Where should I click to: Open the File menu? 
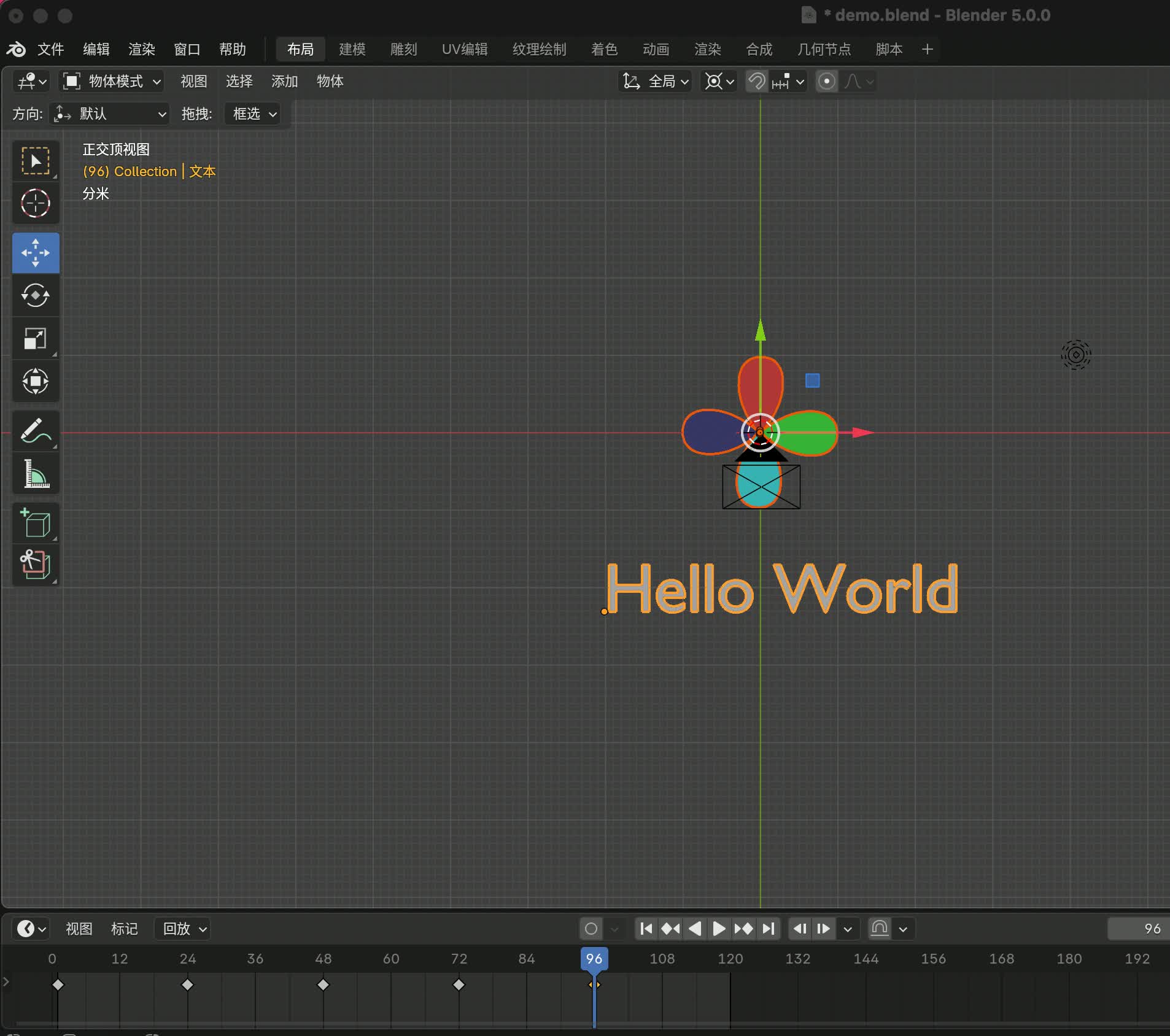tap(50, 49)
